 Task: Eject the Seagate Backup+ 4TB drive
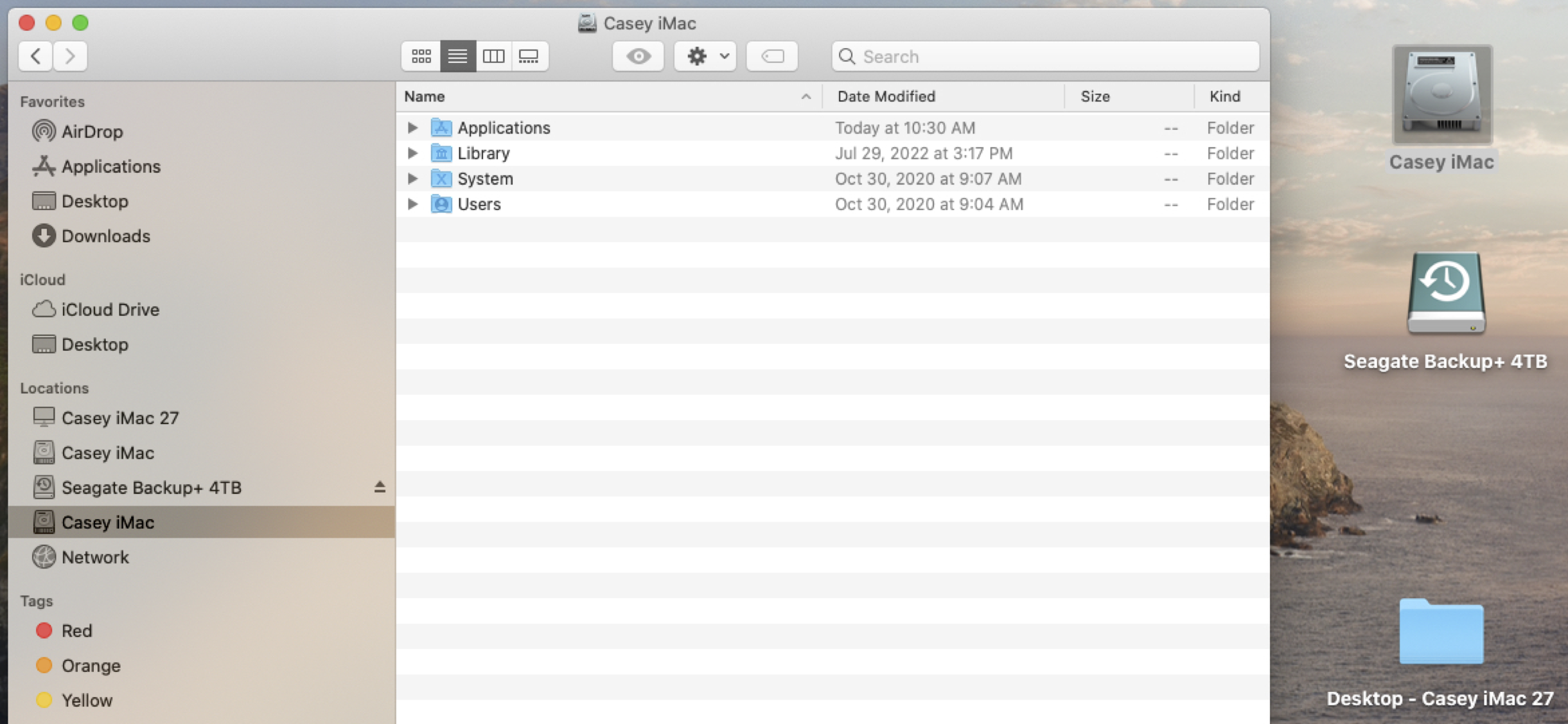[380, 488]
